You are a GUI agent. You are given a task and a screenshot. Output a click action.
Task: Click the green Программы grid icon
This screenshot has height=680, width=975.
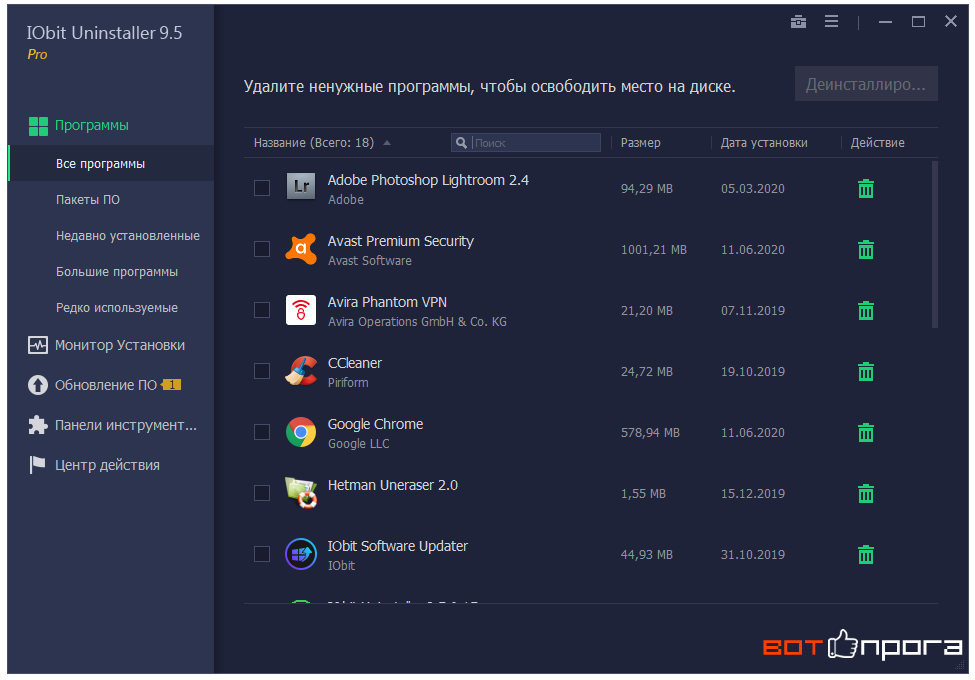38,126
